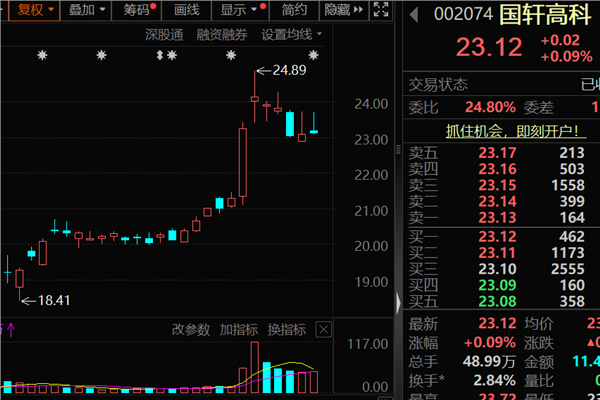This screenshot has width=600, height=400.
Task: Click the first star event marker
Action: [42, 56]
